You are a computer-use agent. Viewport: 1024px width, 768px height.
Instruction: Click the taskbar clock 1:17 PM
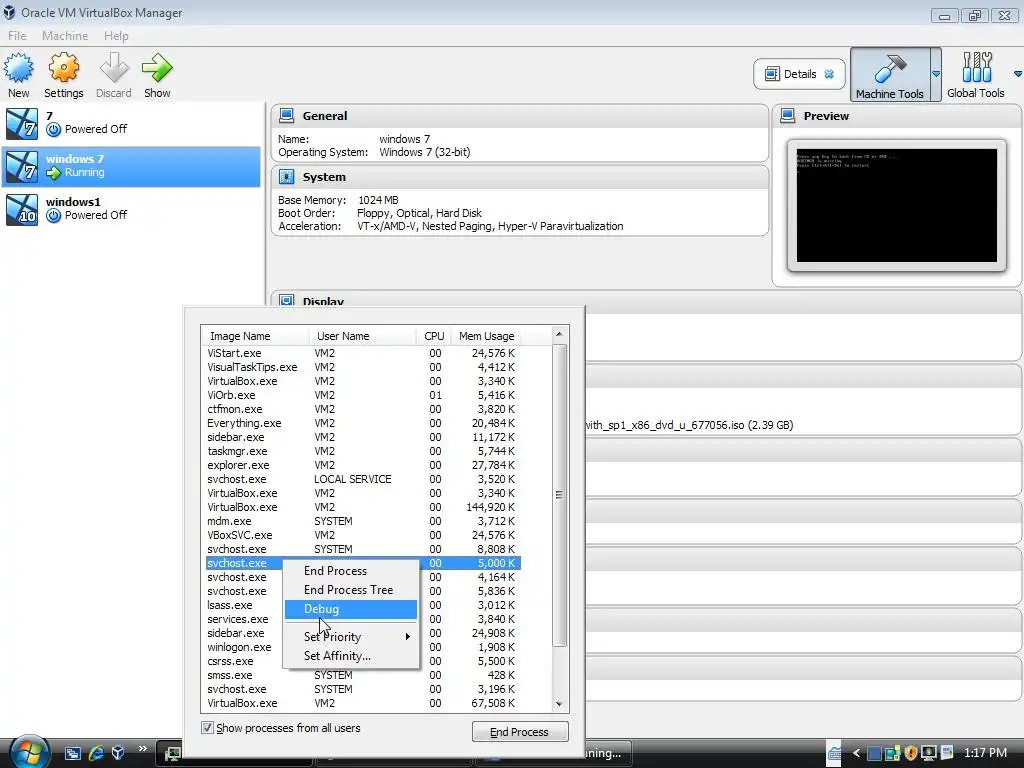pyautogui.click(x=985, y=753)
